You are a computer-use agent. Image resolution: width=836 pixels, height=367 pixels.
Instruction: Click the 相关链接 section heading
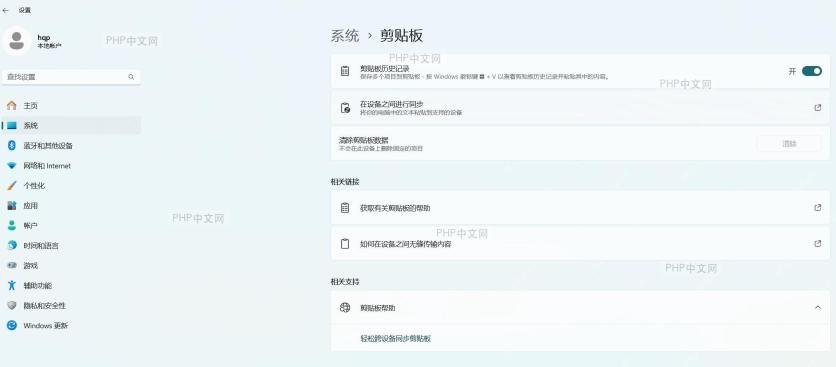345,182
